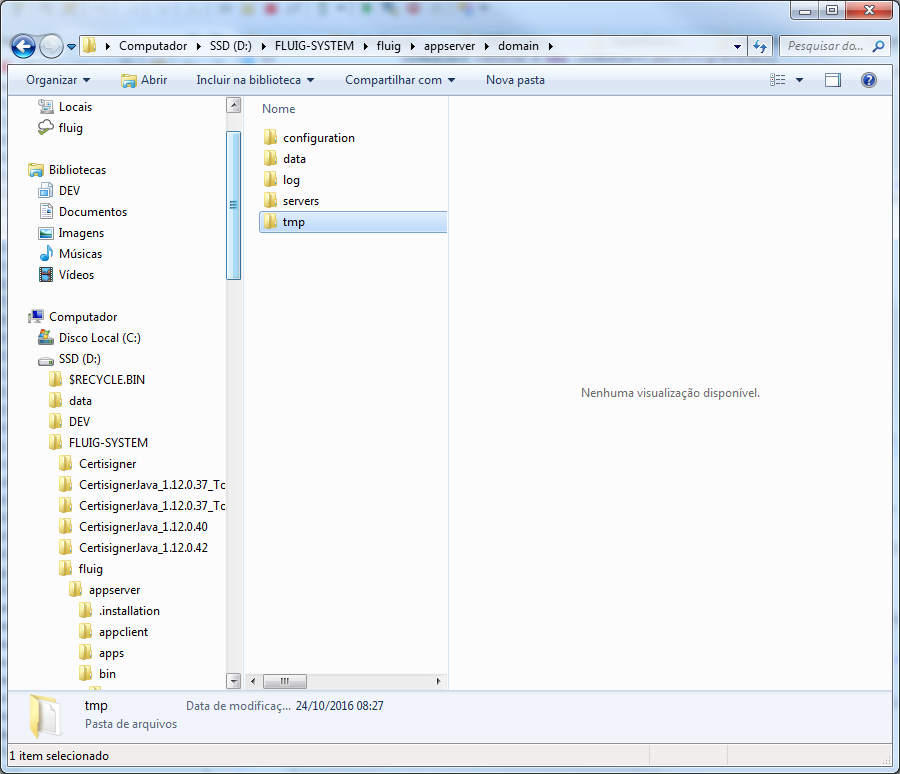Click Computador in the address bar

tap(153, 46)
